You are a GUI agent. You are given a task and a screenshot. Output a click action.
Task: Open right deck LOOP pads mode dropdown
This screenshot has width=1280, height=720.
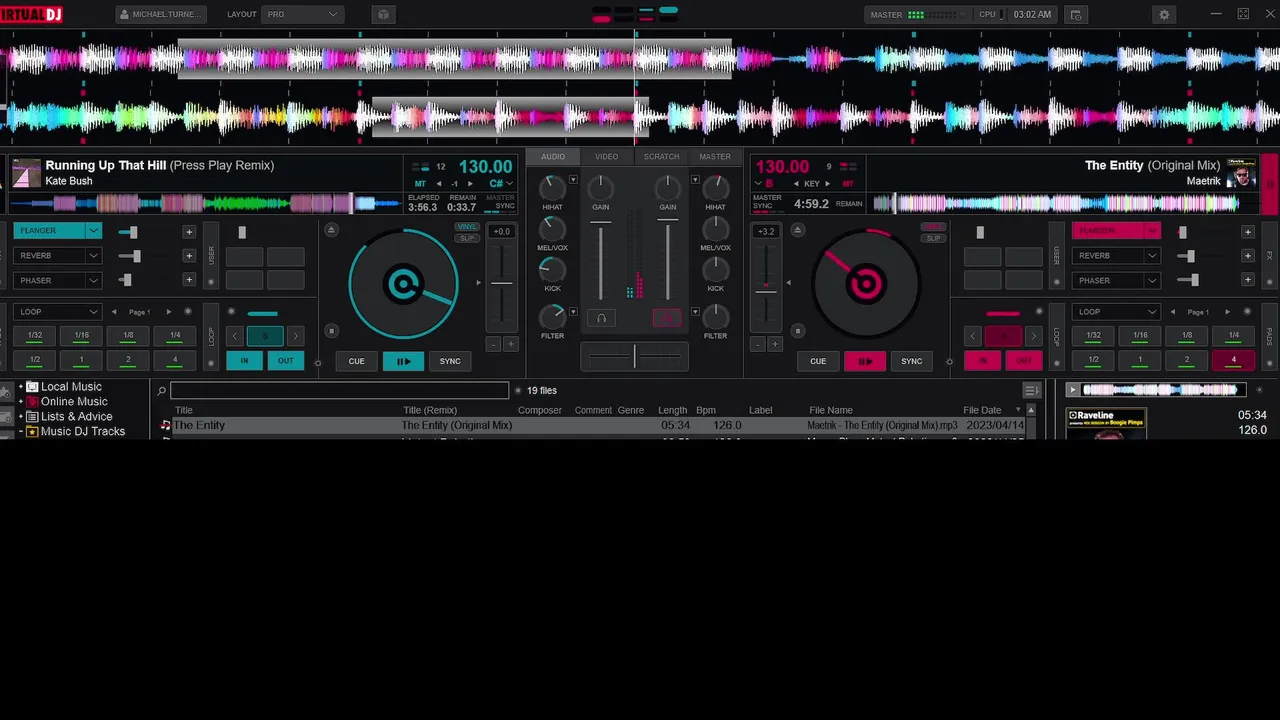pos(1116,312)
